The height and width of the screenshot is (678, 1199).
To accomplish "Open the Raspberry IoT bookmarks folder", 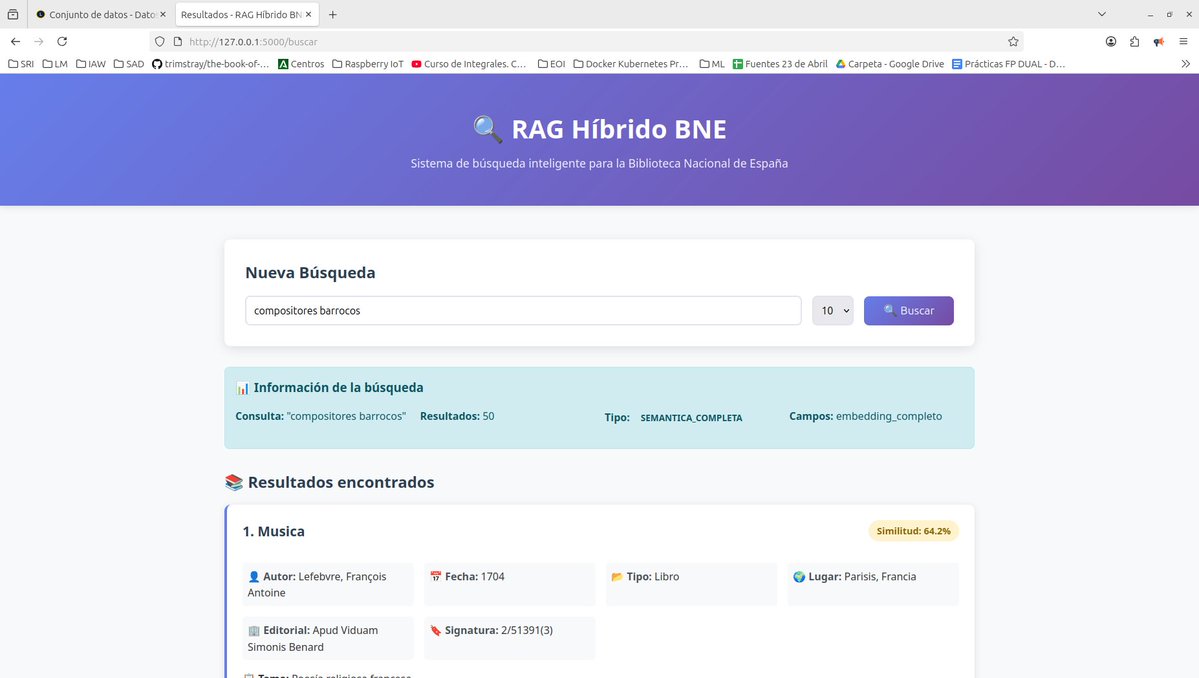I will [368, 64].
